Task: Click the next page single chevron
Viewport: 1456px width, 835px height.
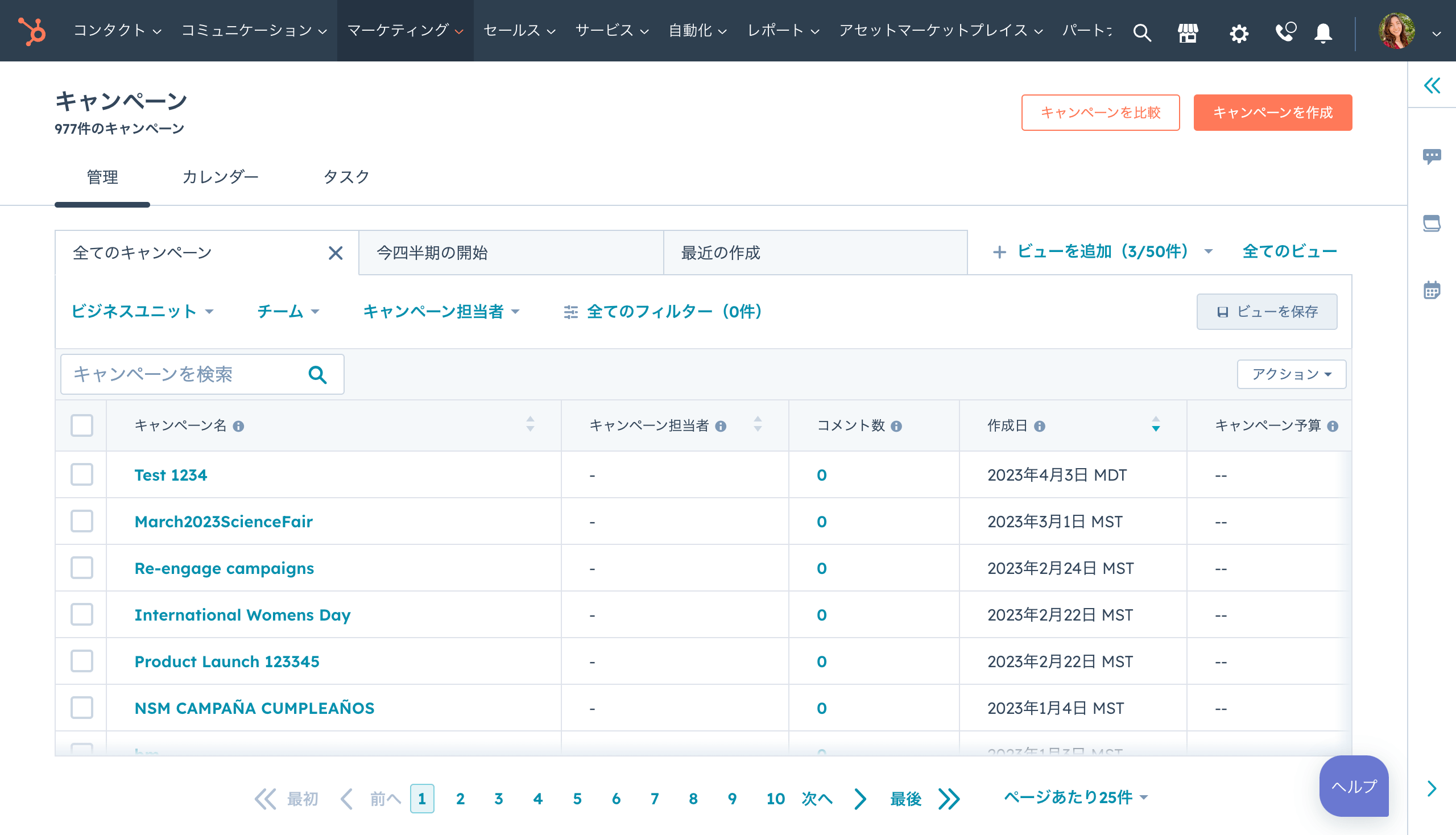Action: [859, 799]
